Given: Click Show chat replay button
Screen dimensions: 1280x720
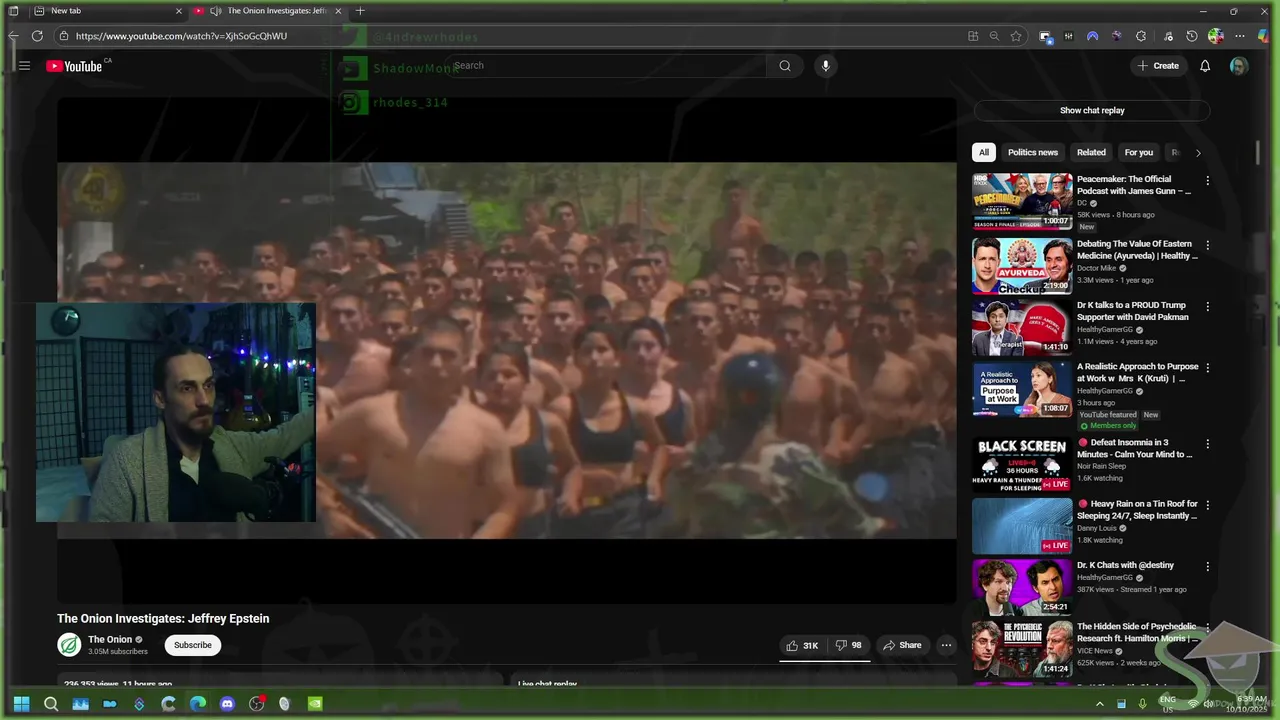Looking at the screenshot, I should pyautogui.click(x=1092, y=111).
